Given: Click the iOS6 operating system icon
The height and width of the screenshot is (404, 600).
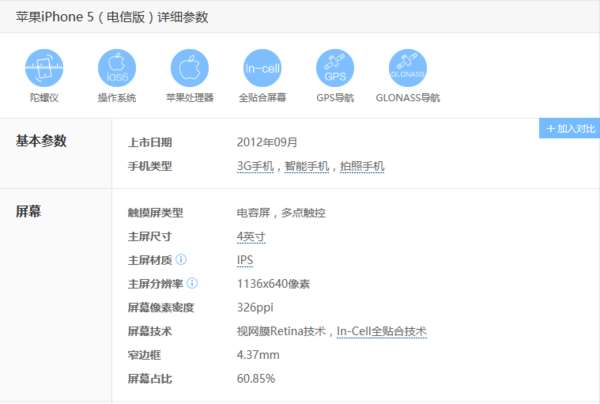Looking at the screenshot, I should (117, 68).
